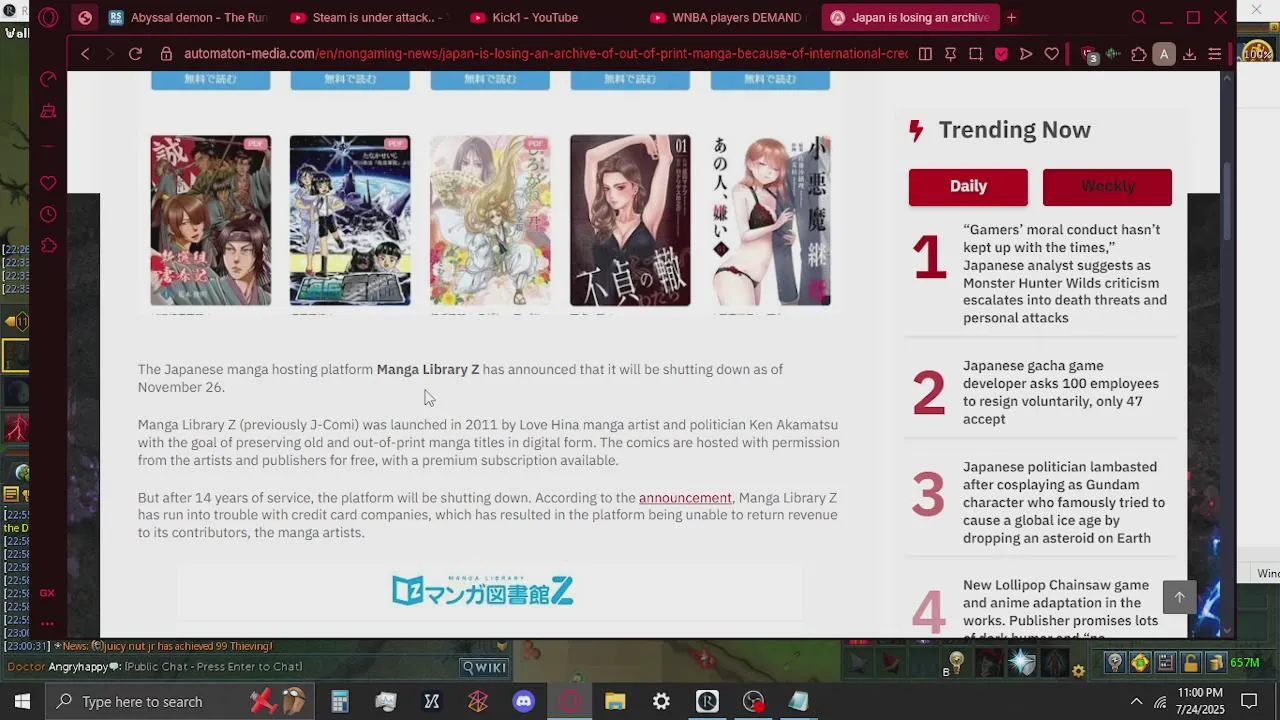Screen dimensions: 1280x720
Task: Open the GX corner icon in sidebar
Action: tap(47, 593)
